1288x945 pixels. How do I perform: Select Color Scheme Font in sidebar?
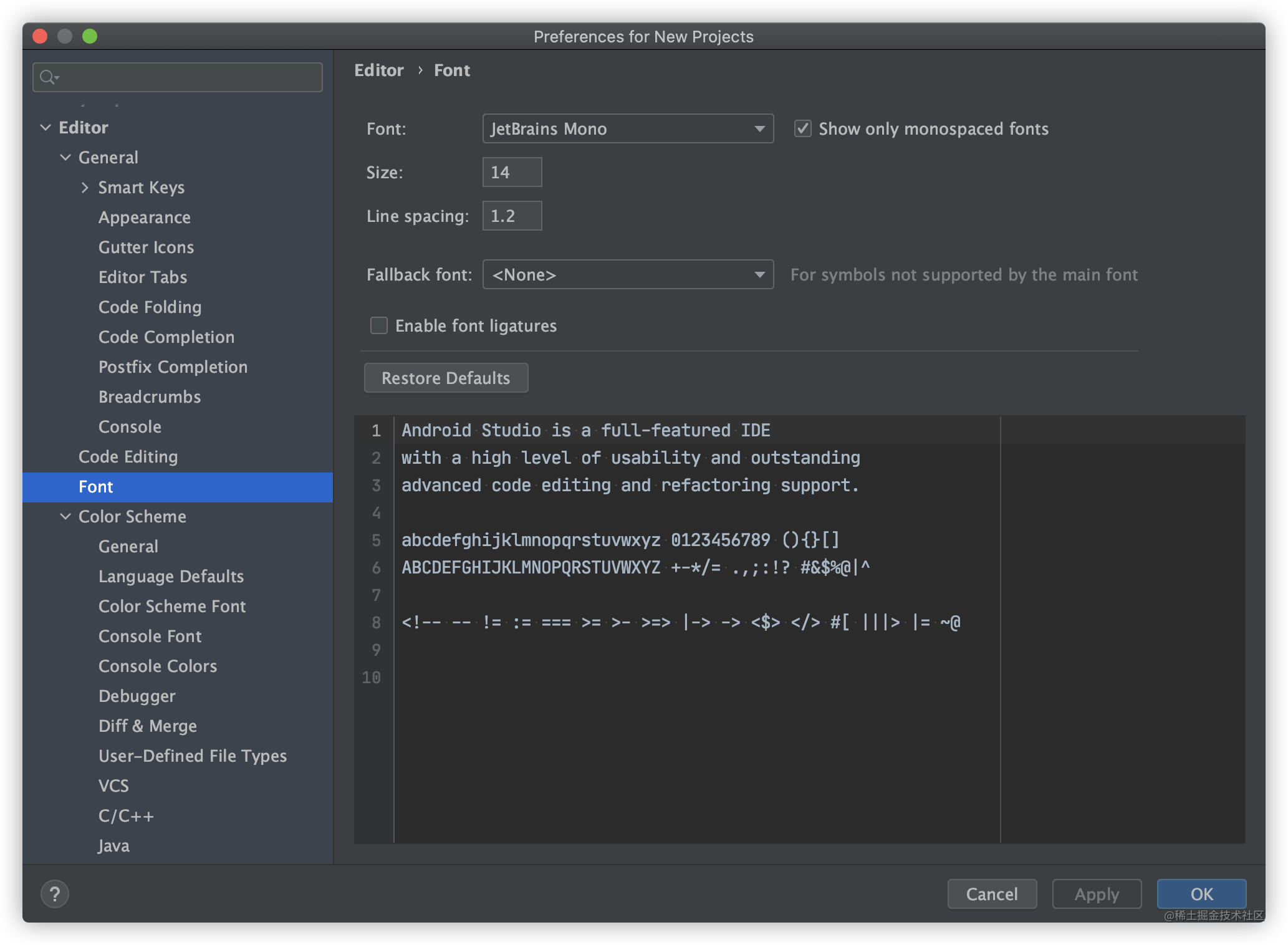[172, 607]
